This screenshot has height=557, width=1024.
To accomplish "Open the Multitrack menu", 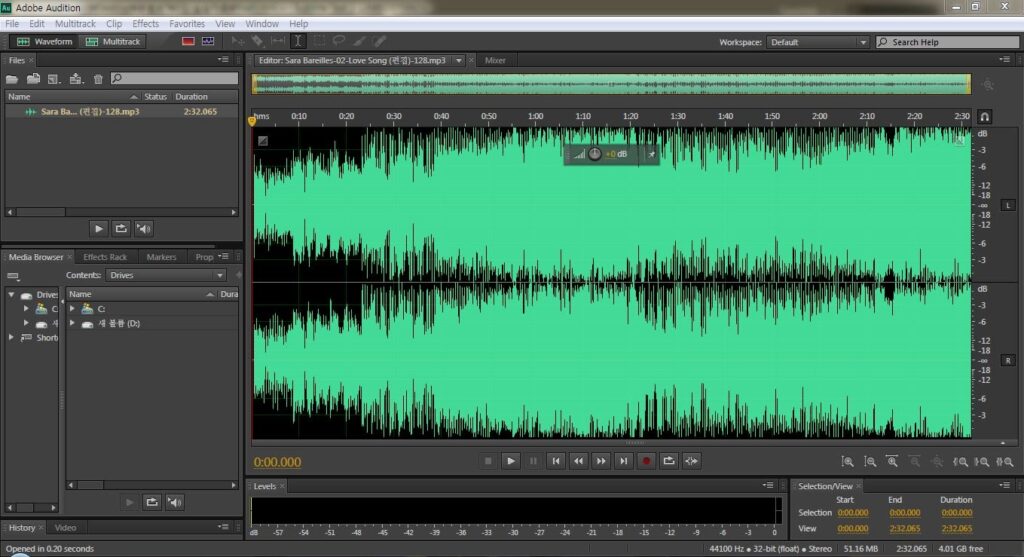I will pyautogui.click(x=75, y=24).
